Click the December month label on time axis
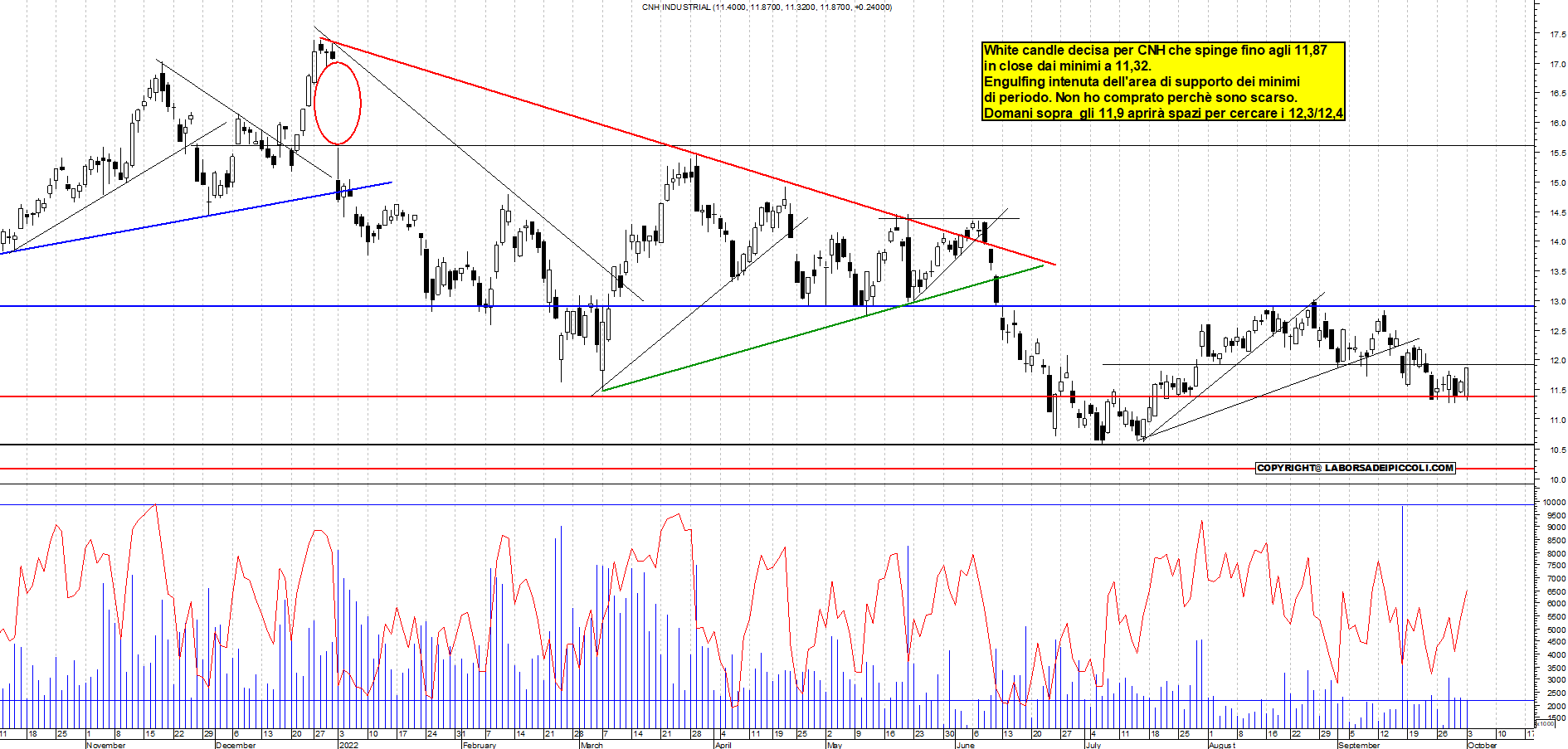Screen dimensions: 1568x749 [236, 745]
